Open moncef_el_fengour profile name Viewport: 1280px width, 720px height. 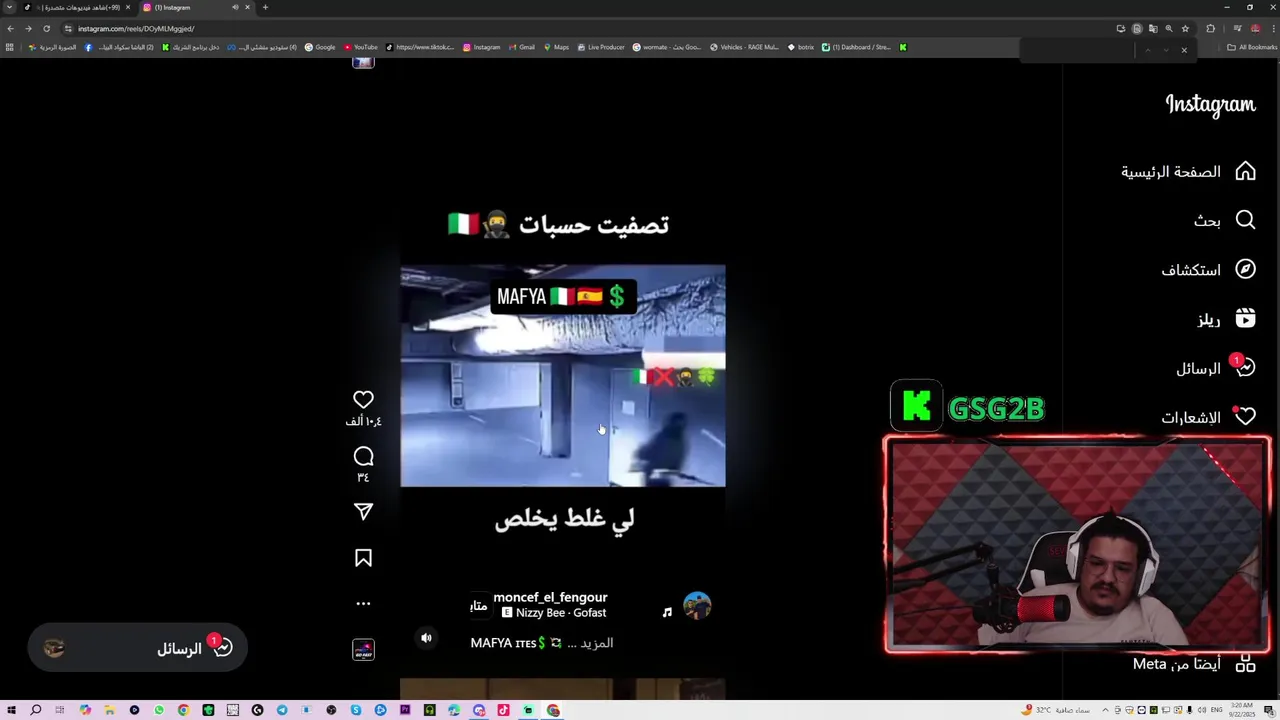(x=550, y=597)
